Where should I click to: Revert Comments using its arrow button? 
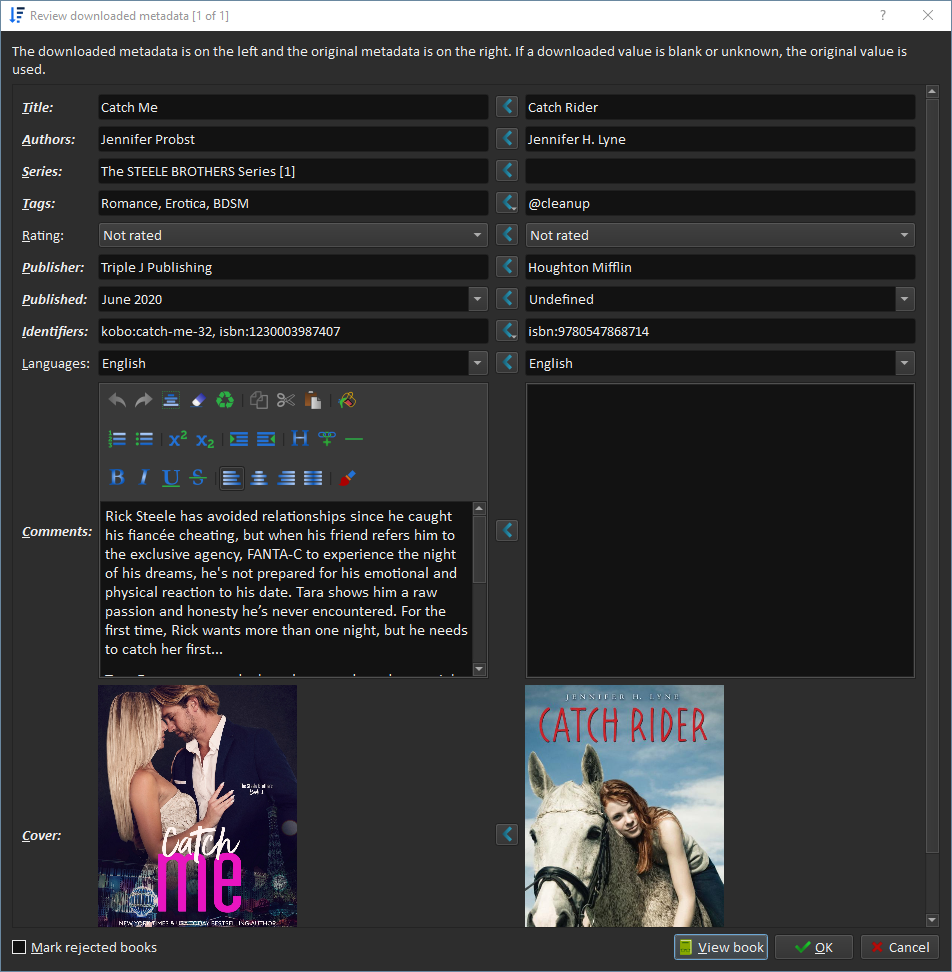point(507,531)
